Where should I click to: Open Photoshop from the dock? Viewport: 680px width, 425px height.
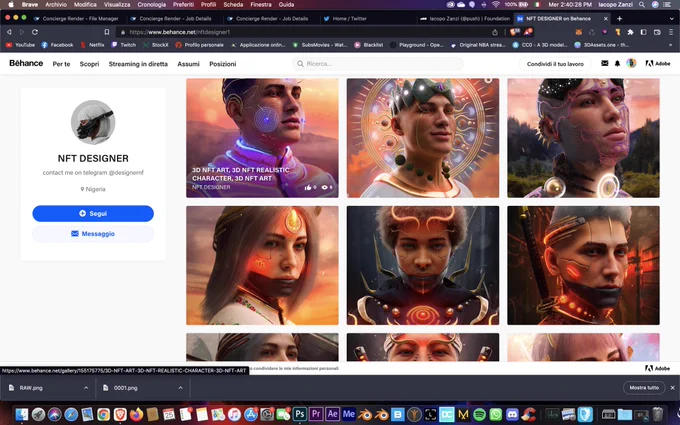point(299,414)
